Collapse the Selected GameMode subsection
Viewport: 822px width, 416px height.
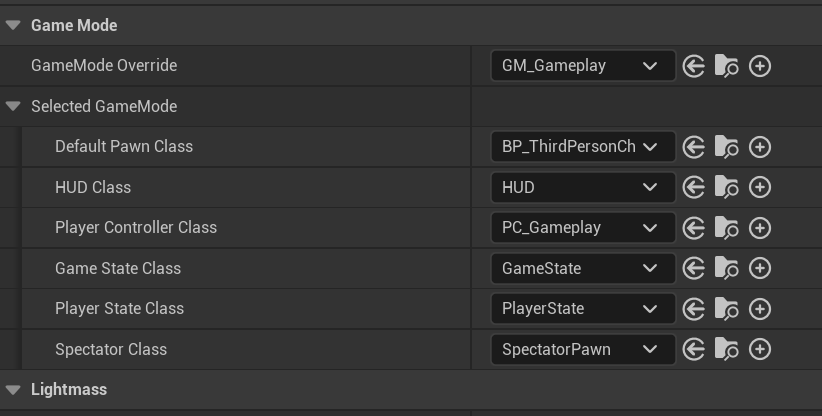point(13,106)
